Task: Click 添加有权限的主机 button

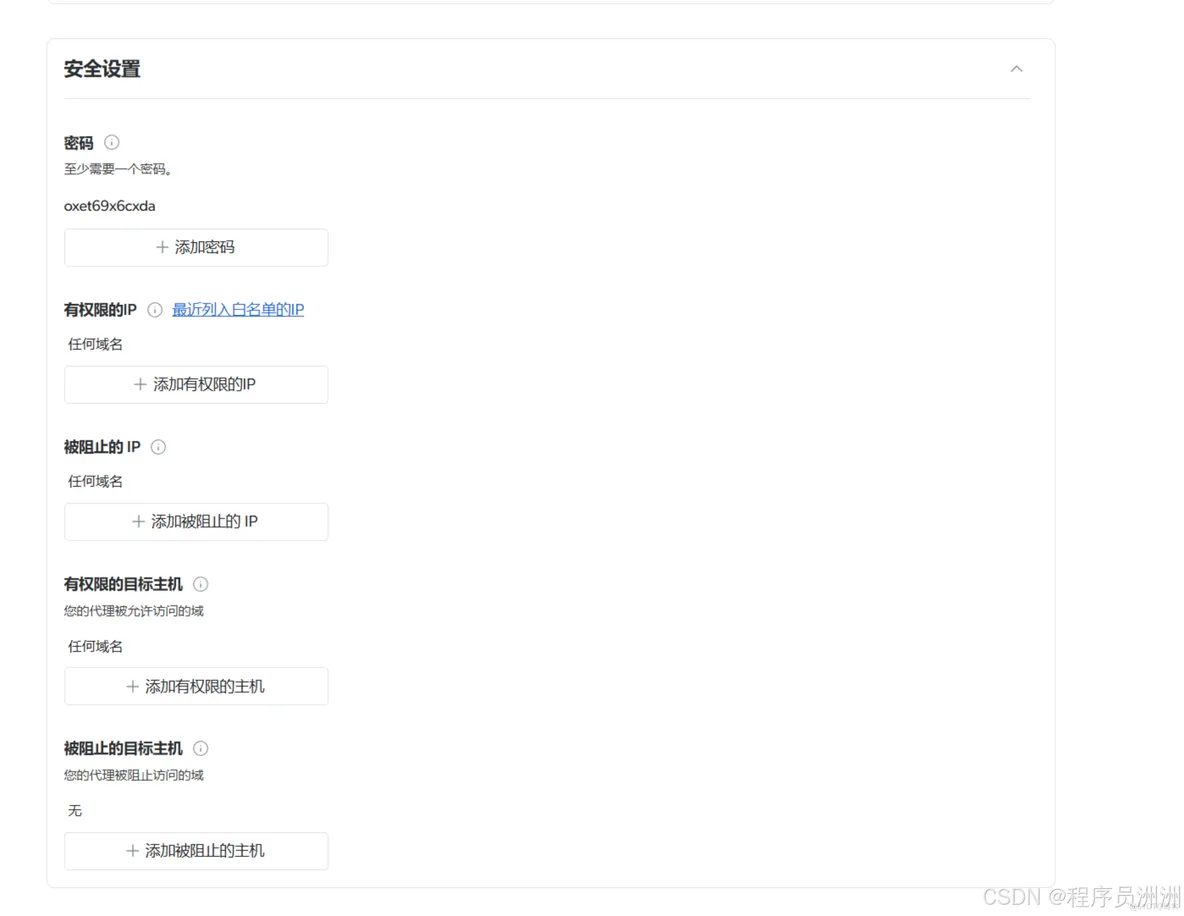Action: pyautogui.click(x=196, y=686)
